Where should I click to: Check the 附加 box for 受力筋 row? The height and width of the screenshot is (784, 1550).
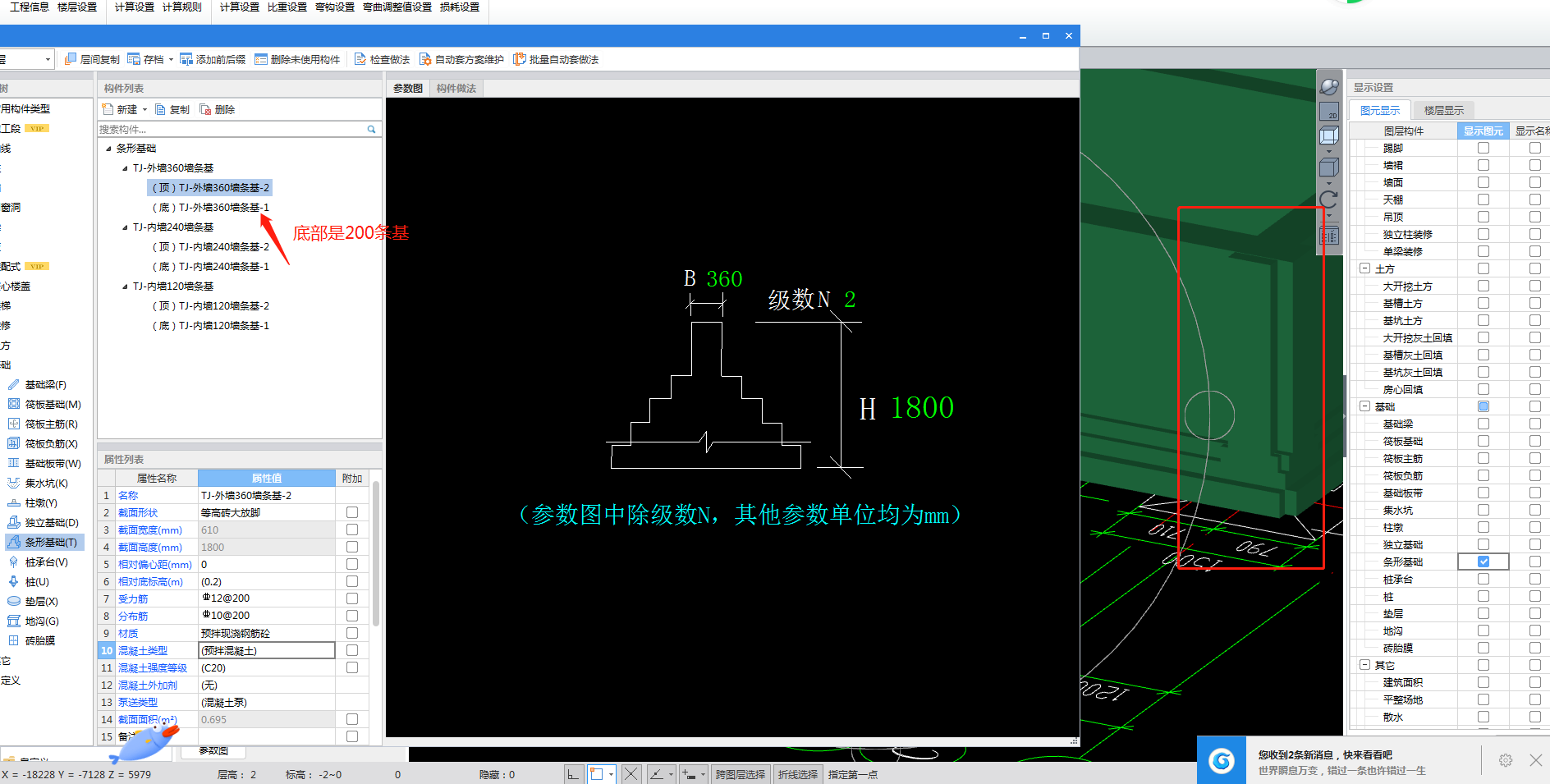[x=352, y=598]
